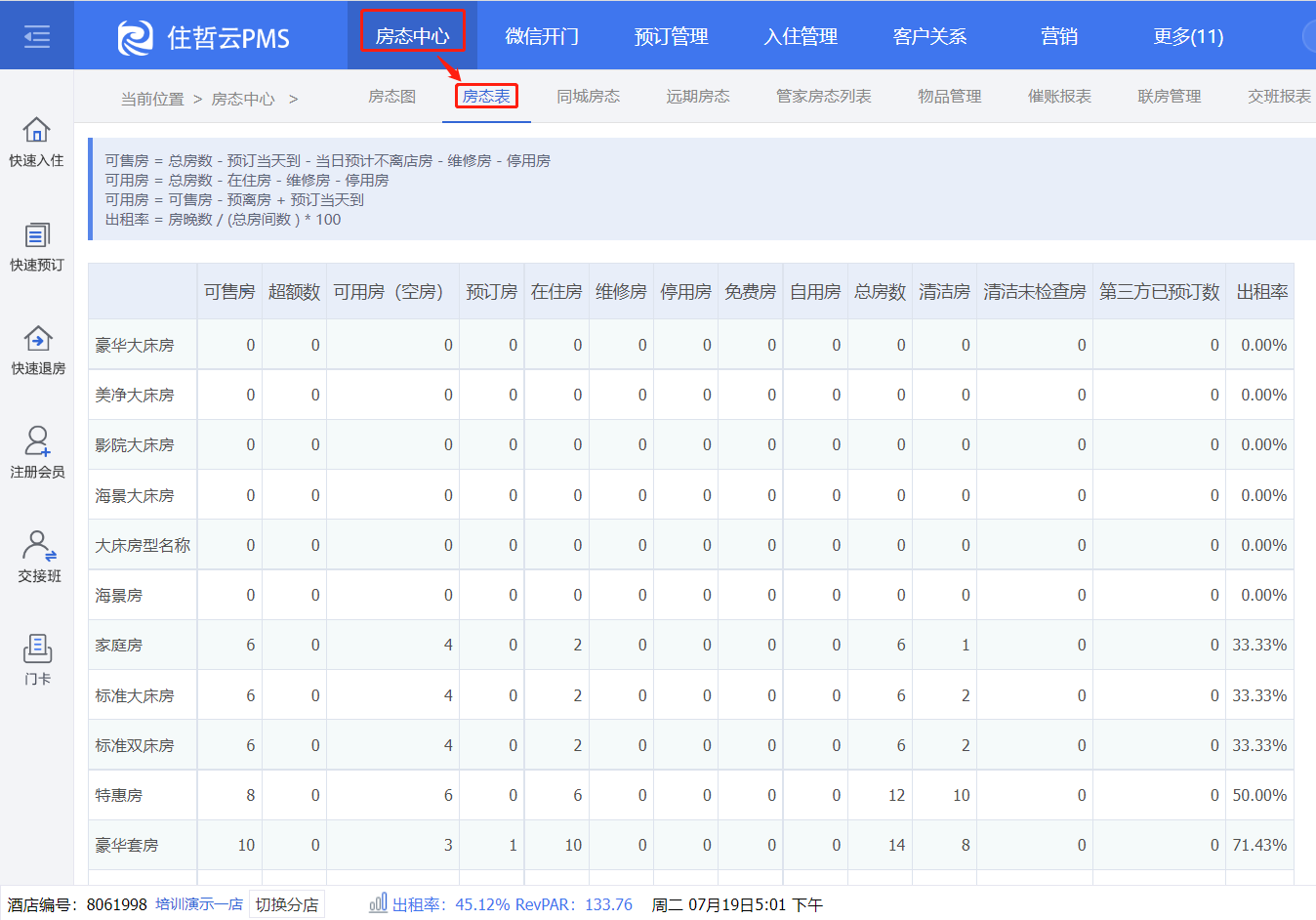1316x920 pixels.
Task: Select 美净大床房 row label
Action: point(135,395)
